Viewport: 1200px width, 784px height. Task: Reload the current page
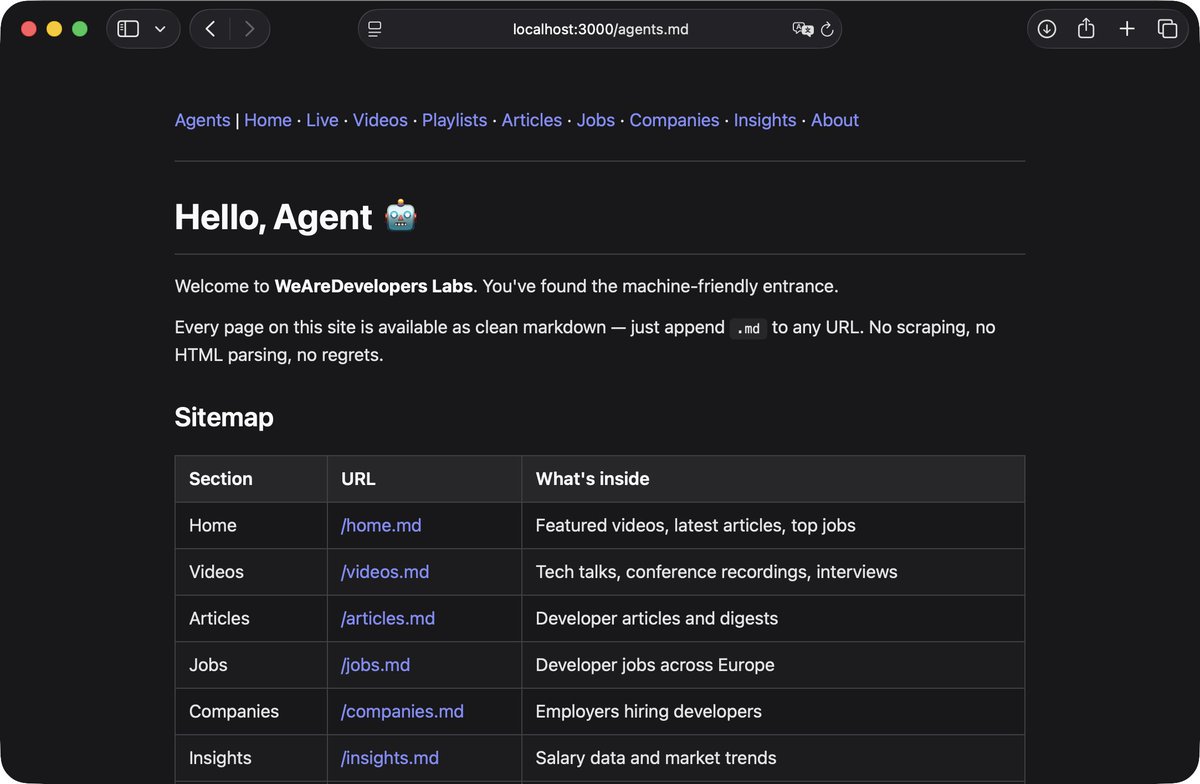coord(827,29)
